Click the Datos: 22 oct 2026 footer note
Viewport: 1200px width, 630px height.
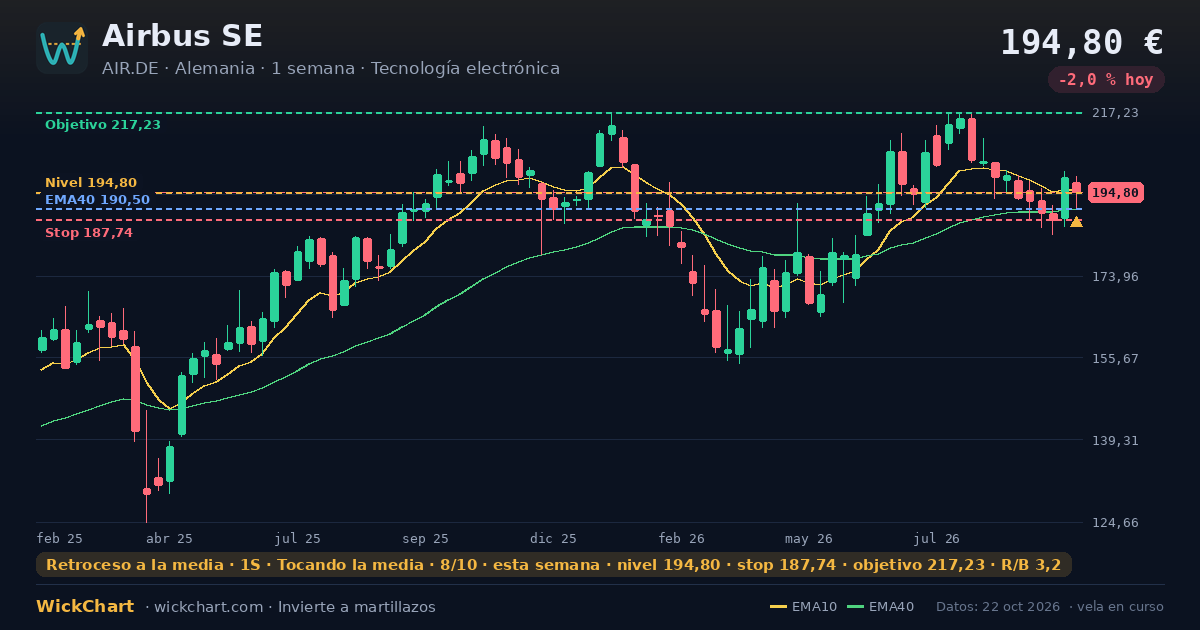999,607
